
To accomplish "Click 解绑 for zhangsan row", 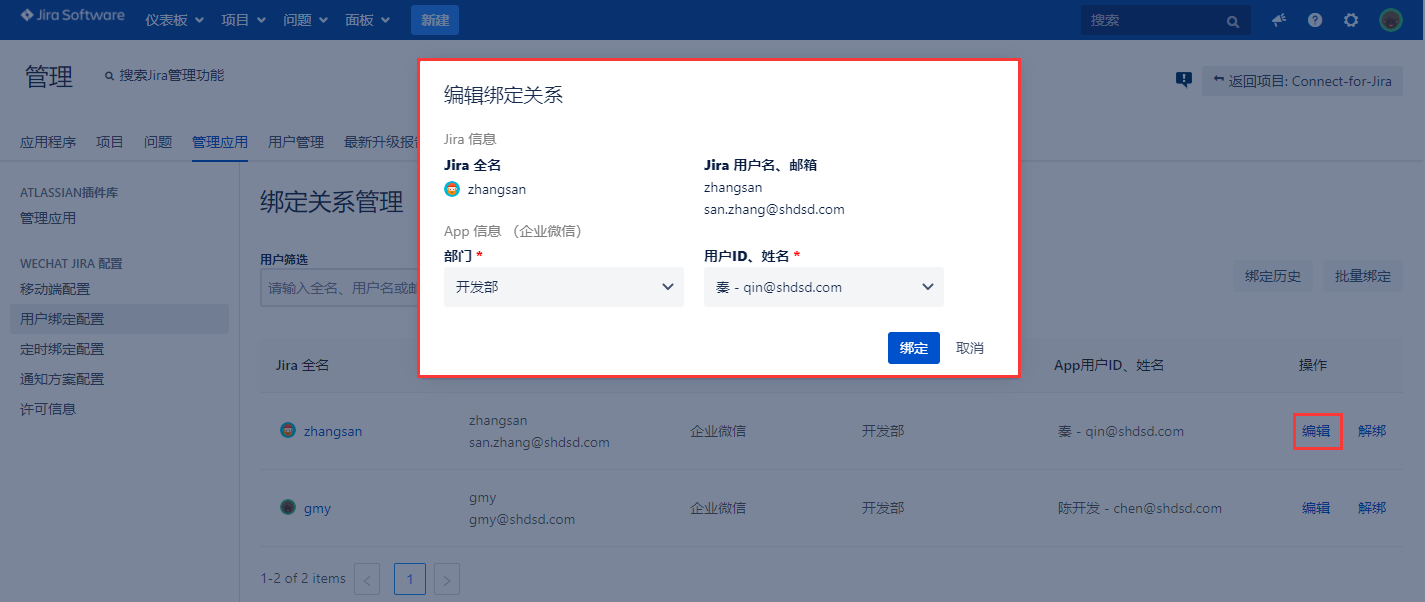I will 1372,431.
